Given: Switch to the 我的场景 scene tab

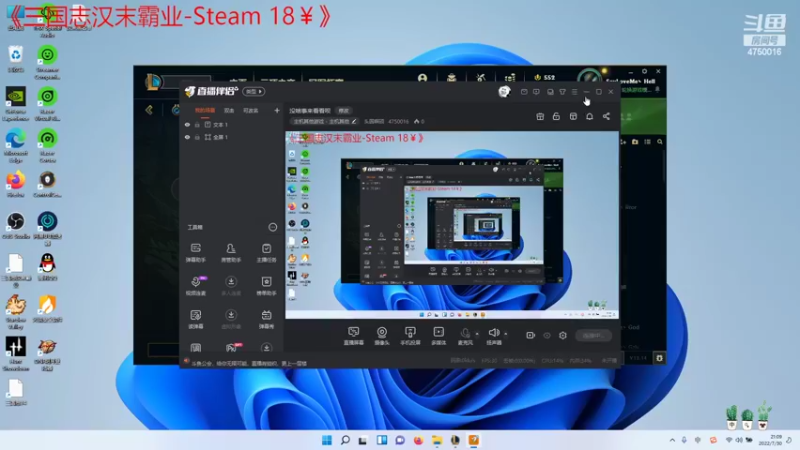Looking at the screenshot, I should coord(205,110).
